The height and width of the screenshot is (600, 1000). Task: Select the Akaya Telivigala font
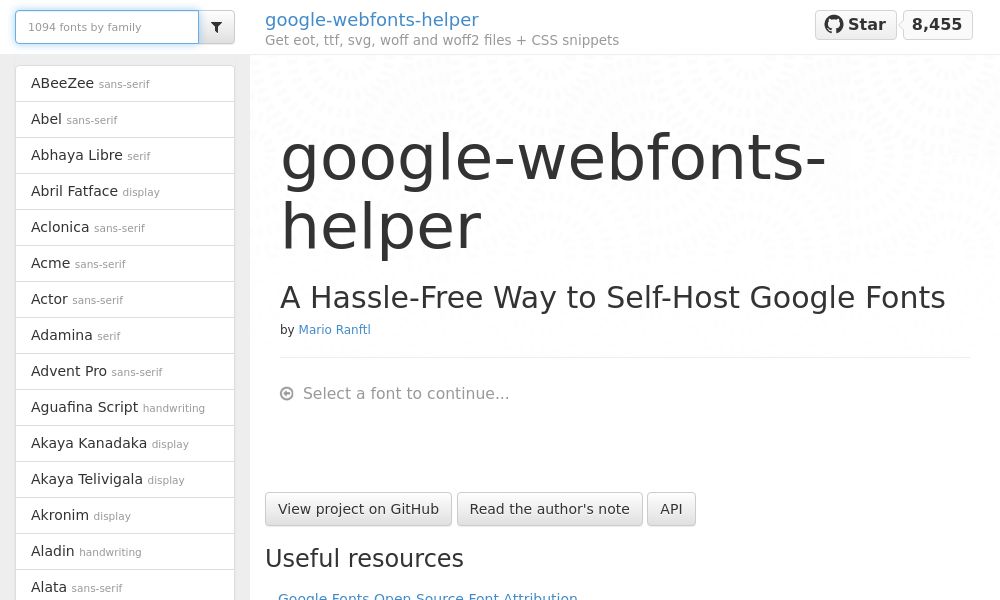tap(125, 479)
